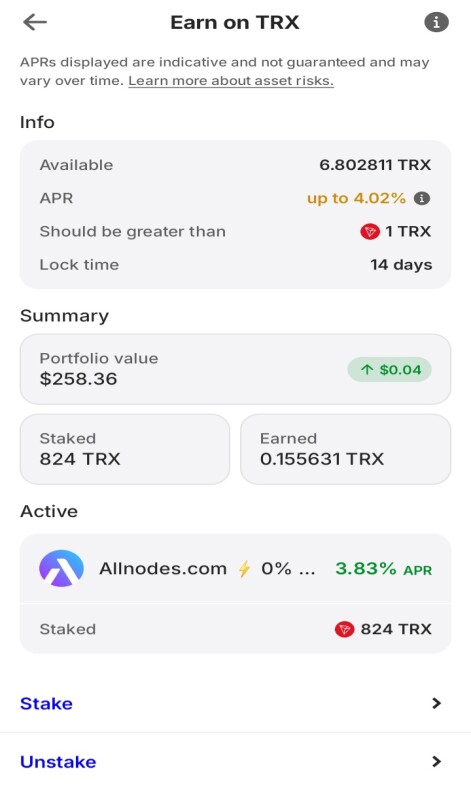Screen dimensions: 471x785
Task: Tap the lightning bolt icon beside Allnodes.com
Action: 244,569
